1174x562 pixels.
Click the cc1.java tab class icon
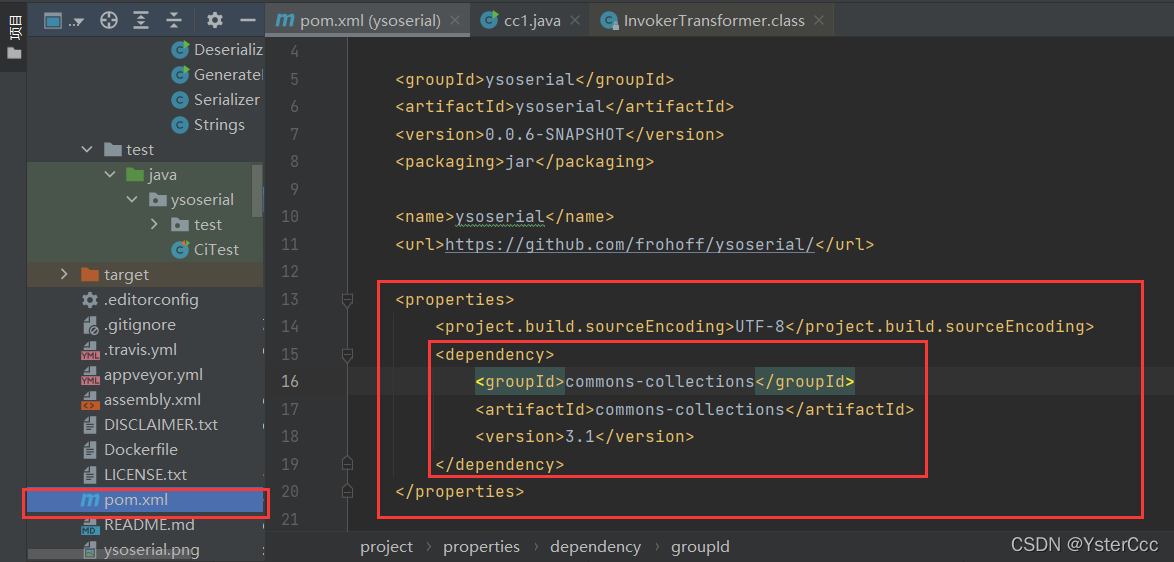(x=490, y=20)
